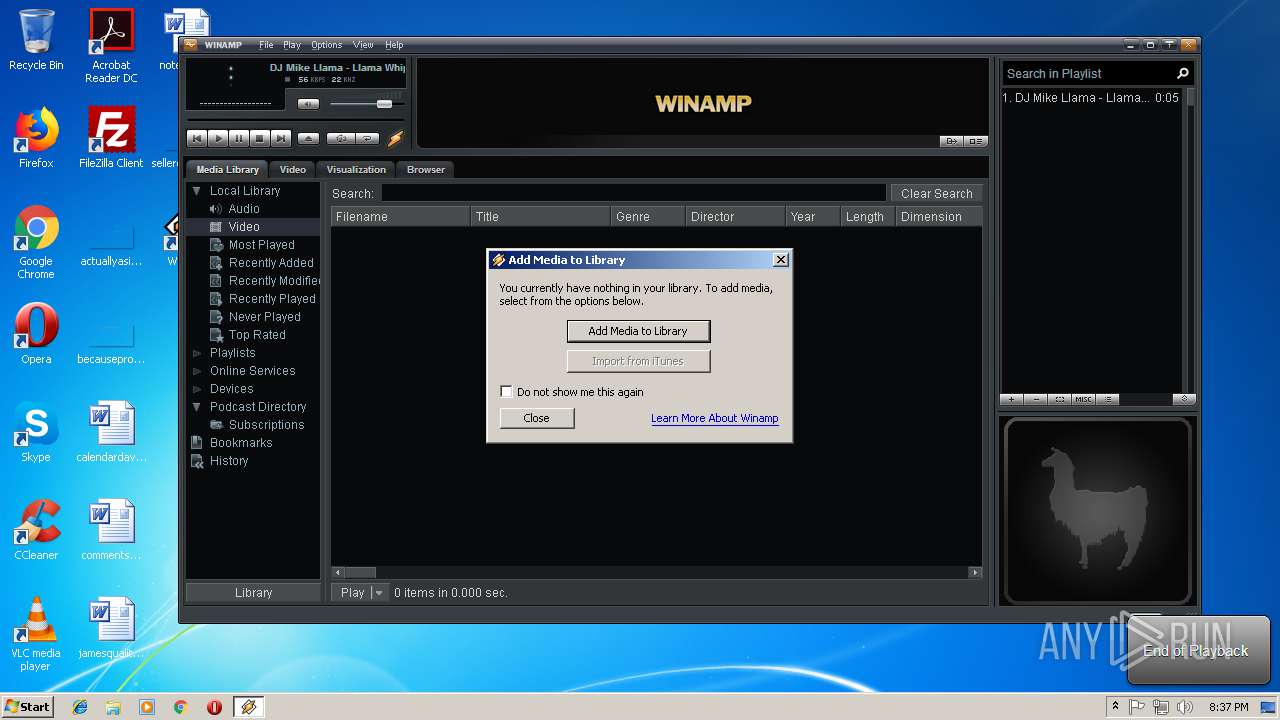Screen dimensions: 1280x720
Task: Click the Play button in Winamp
Action: click(x=218, y=139)
